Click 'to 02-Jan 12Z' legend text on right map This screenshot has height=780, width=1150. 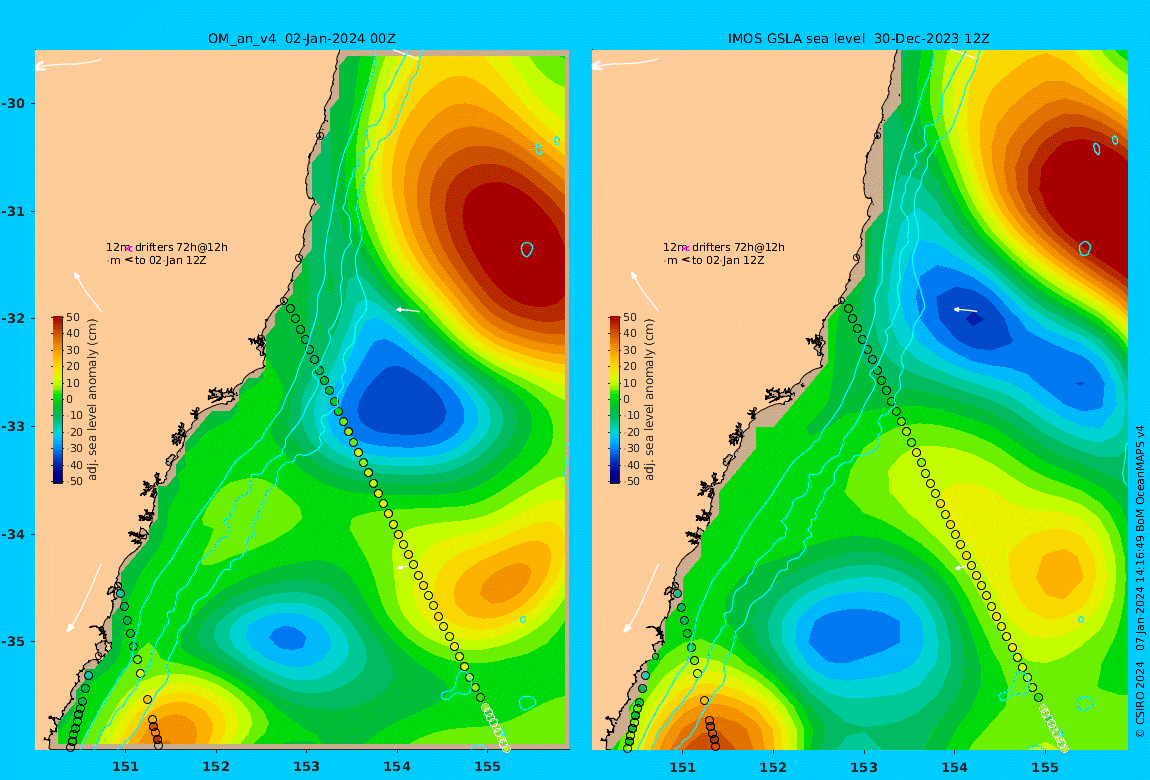pos(729,260)
